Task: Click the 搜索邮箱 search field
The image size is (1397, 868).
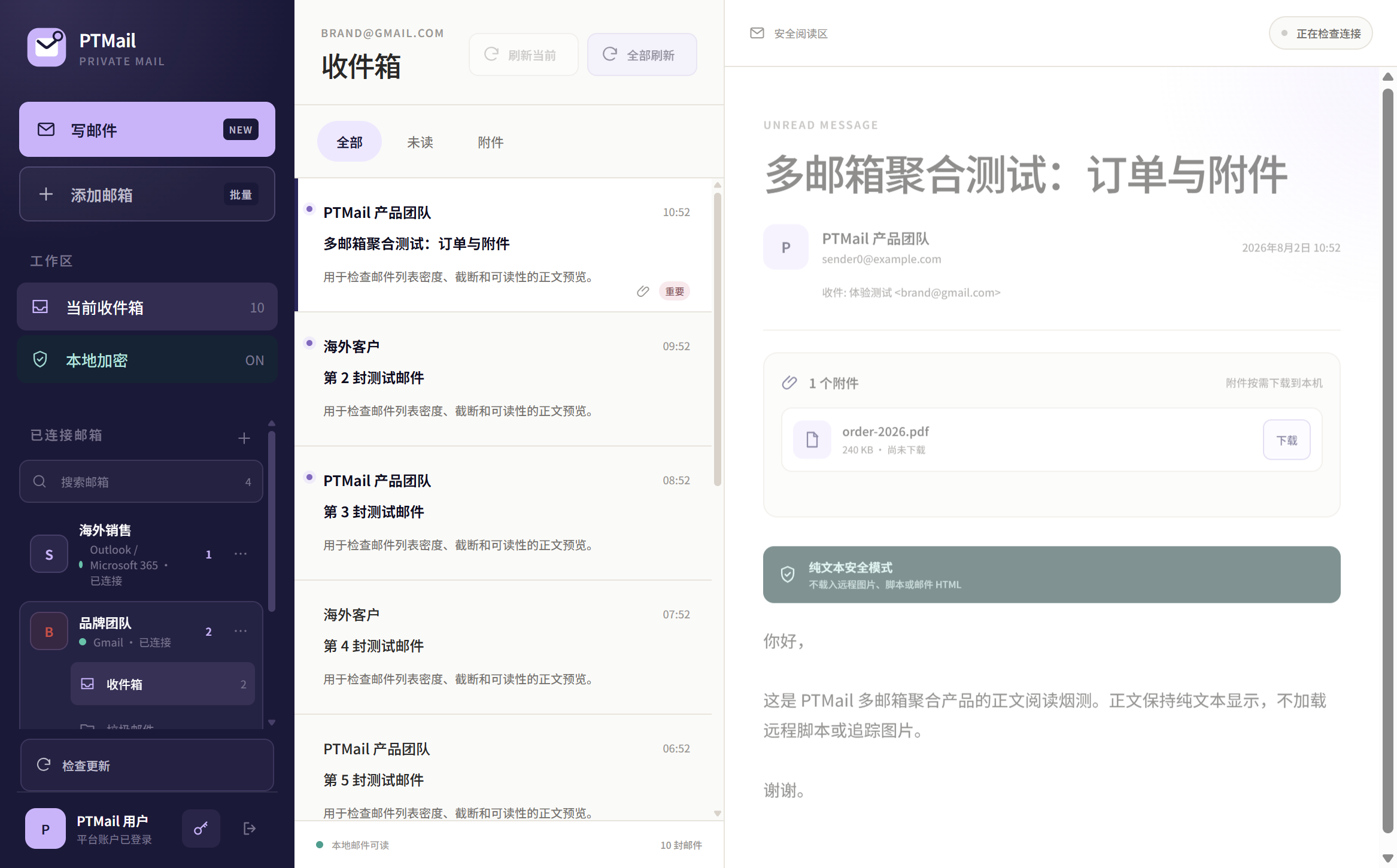Action: (x=141, y=481)
